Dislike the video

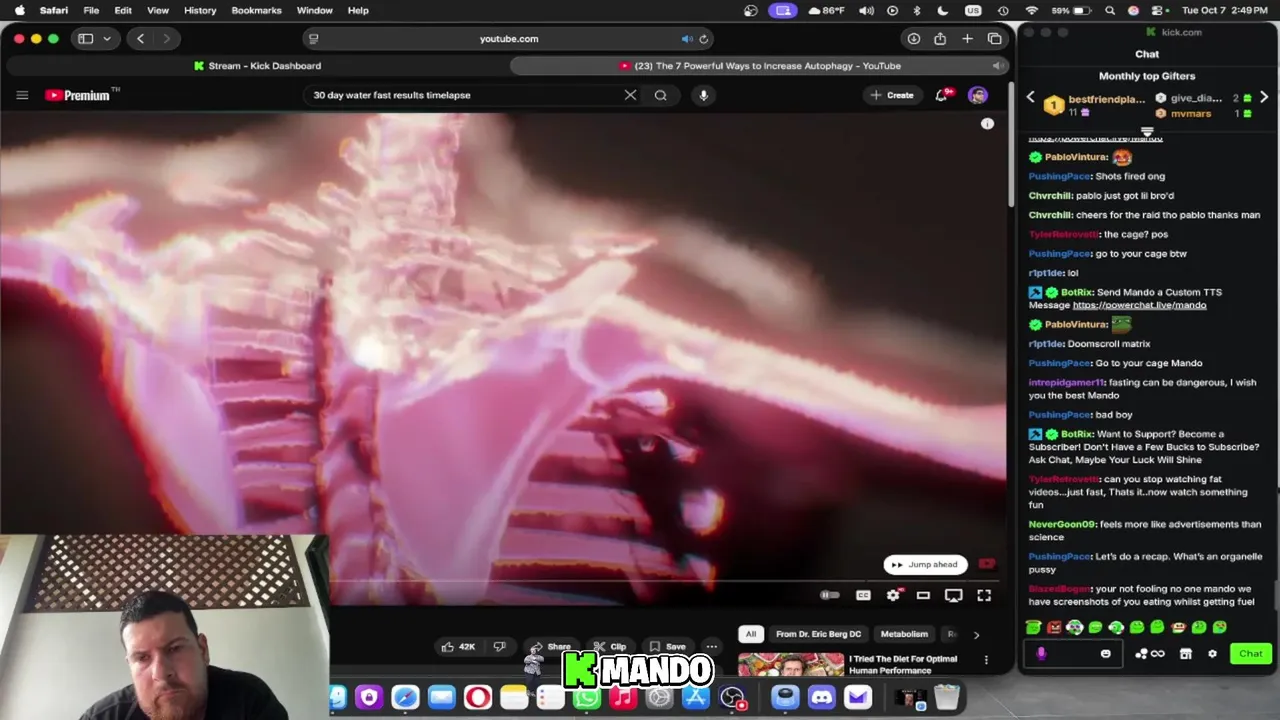(x=499, y=647)
